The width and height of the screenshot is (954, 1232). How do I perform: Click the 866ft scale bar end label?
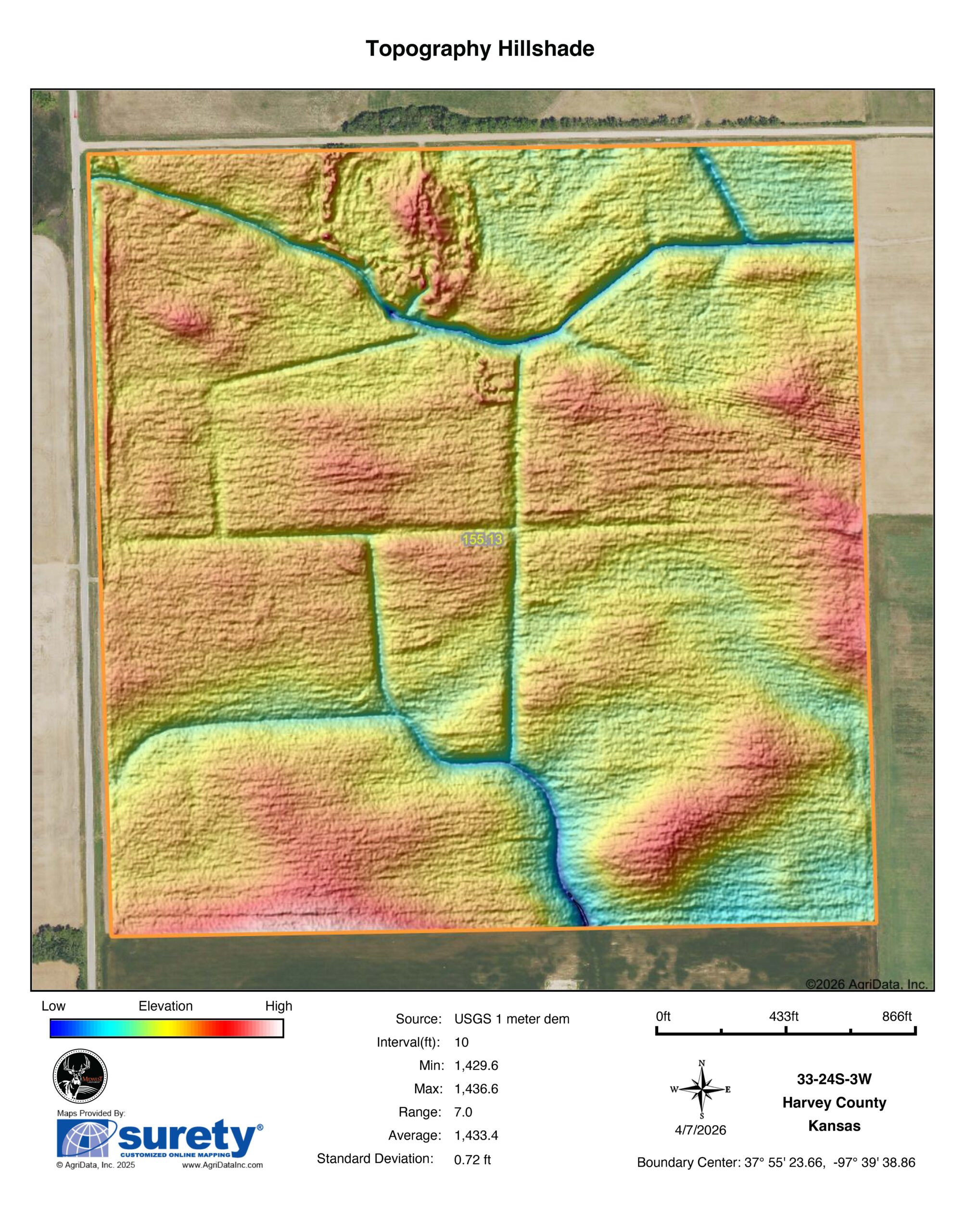coord(896,1016)
